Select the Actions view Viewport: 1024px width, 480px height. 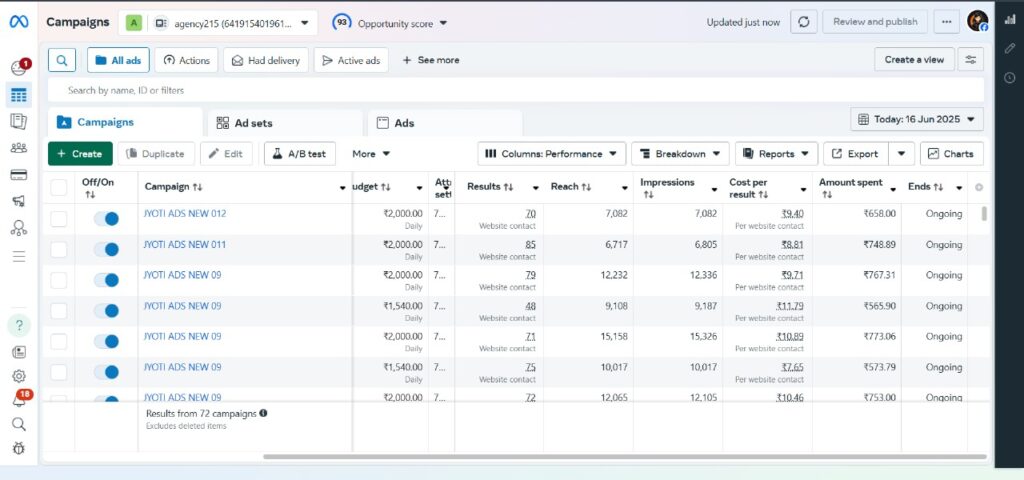(x=186, y=60)
